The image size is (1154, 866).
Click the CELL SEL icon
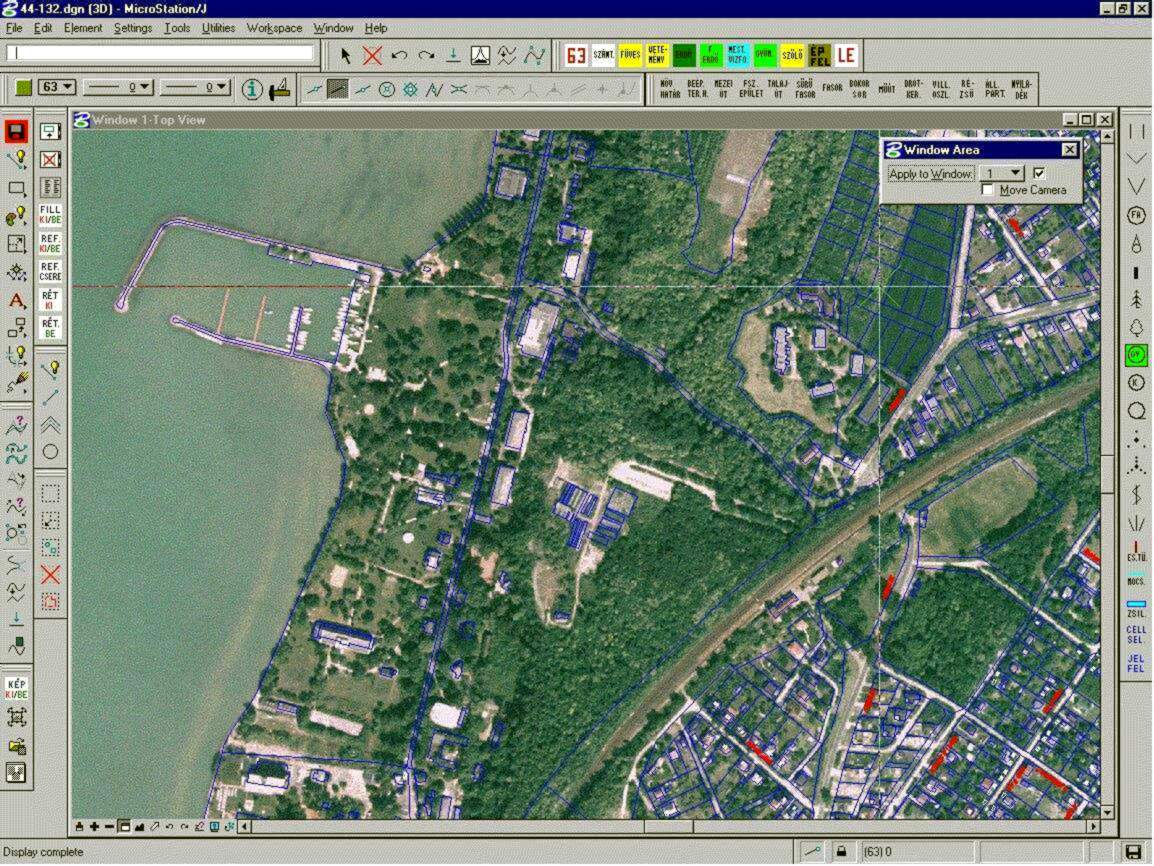(x=1136, y=634)
